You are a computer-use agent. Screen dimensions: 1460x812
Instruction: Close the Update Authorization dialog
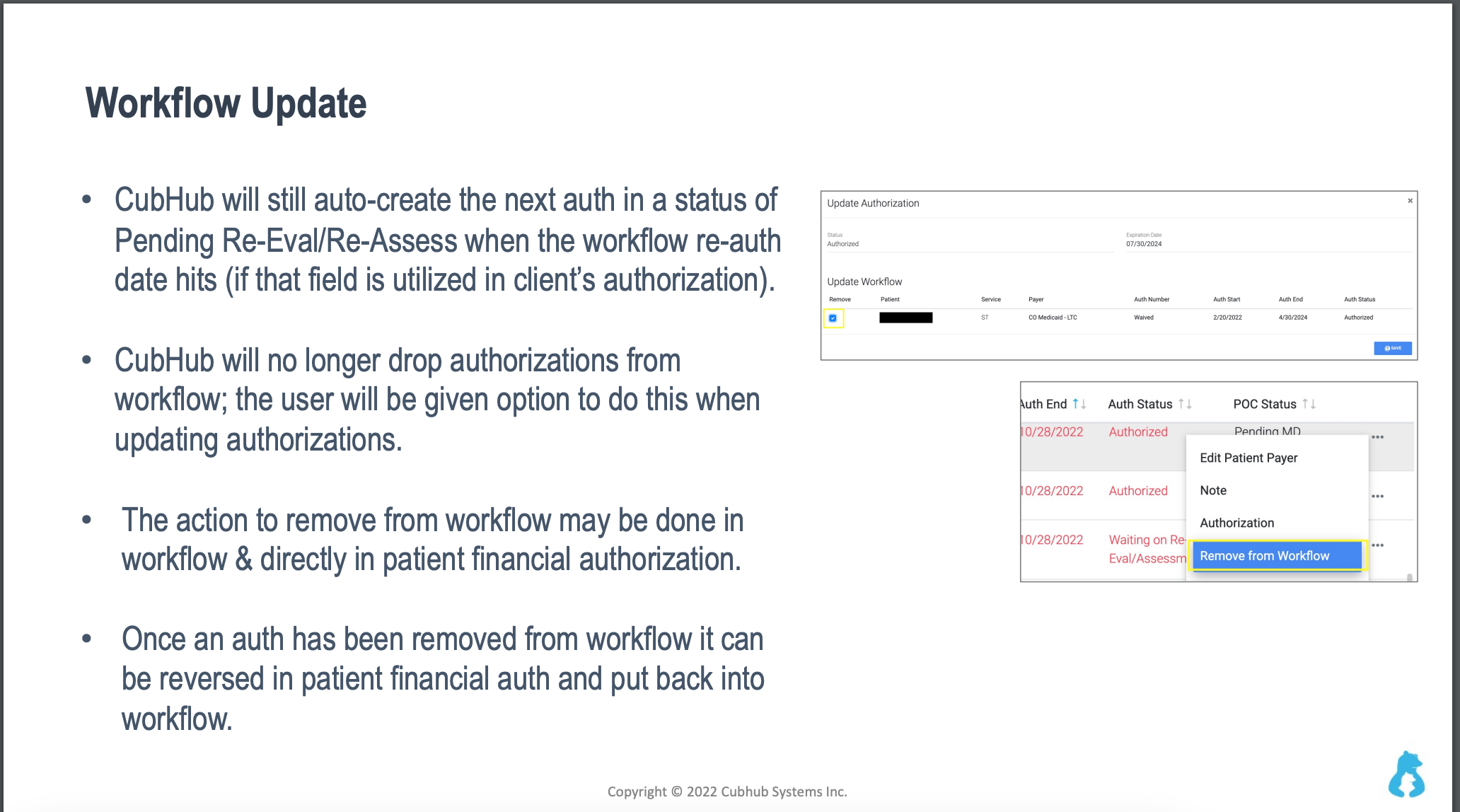tap(1410, 201)
